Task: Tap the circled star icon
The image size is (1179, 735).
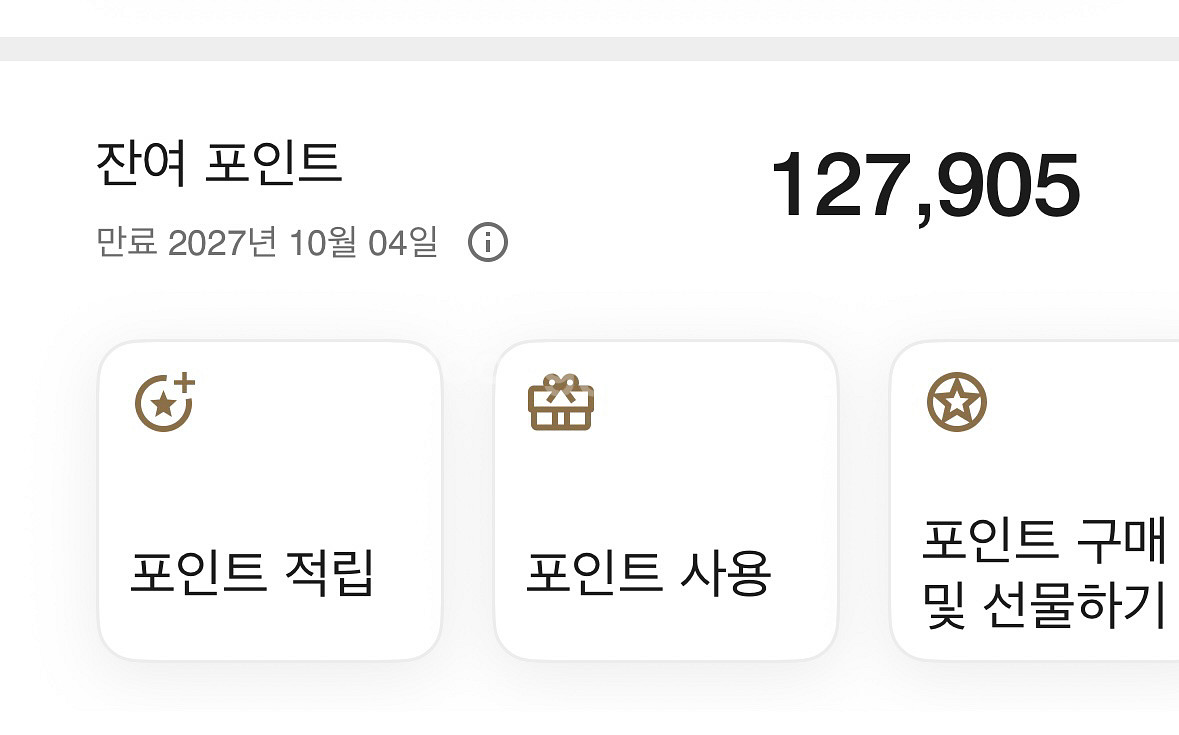Action: pos(956,402)
